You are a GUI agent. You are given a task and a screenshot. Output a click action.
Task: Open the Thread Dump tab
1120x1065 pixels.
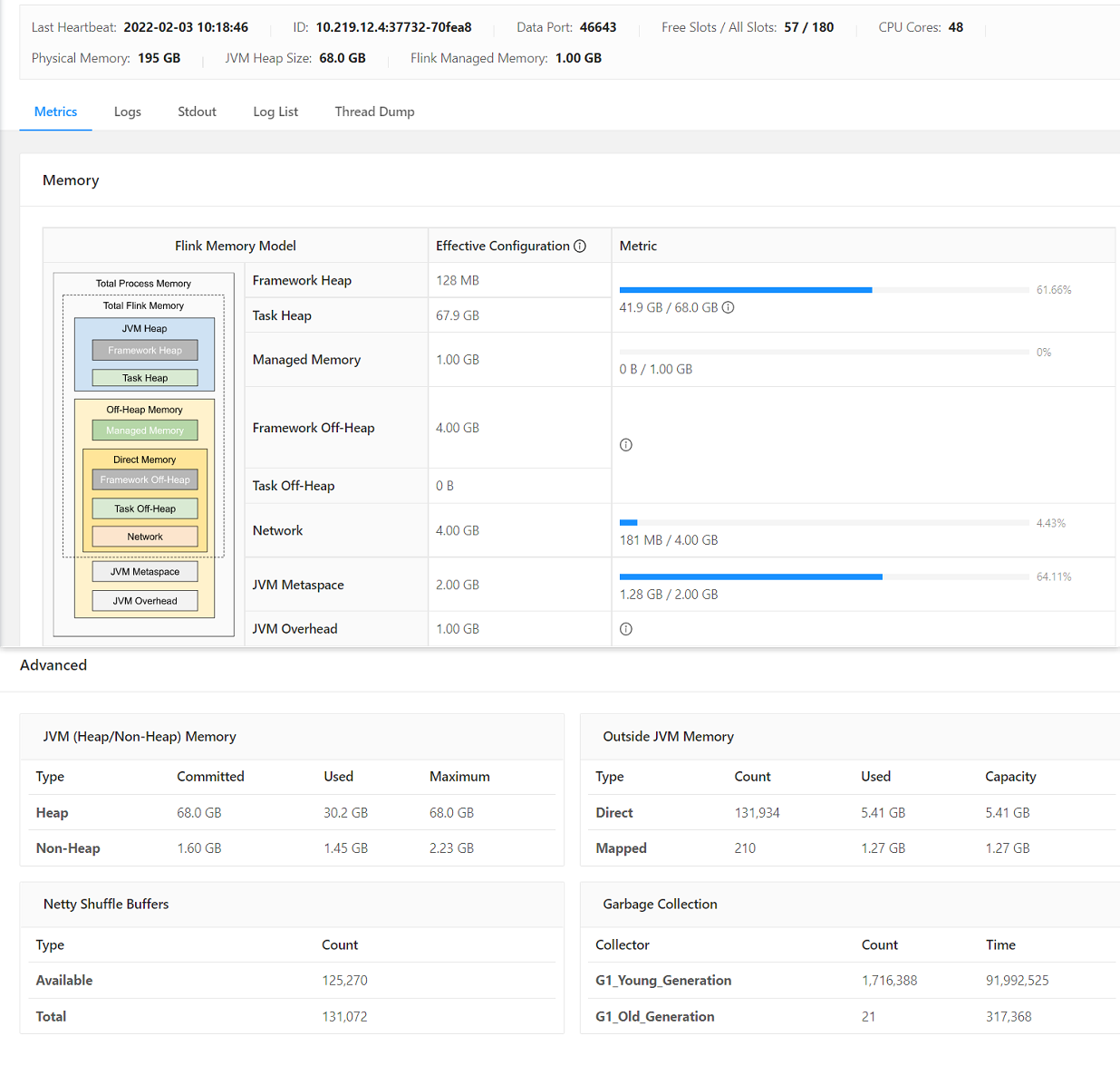[x=374, y=111]
